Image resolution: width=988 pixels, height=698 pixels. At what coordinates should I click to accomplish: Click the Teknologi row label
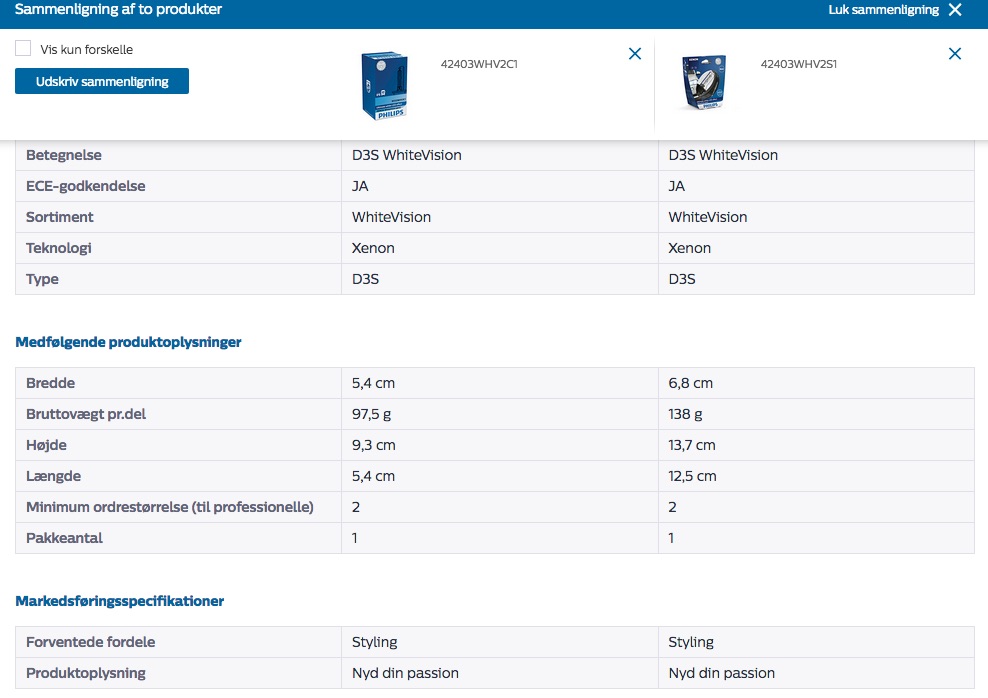(x=58, y=248)
